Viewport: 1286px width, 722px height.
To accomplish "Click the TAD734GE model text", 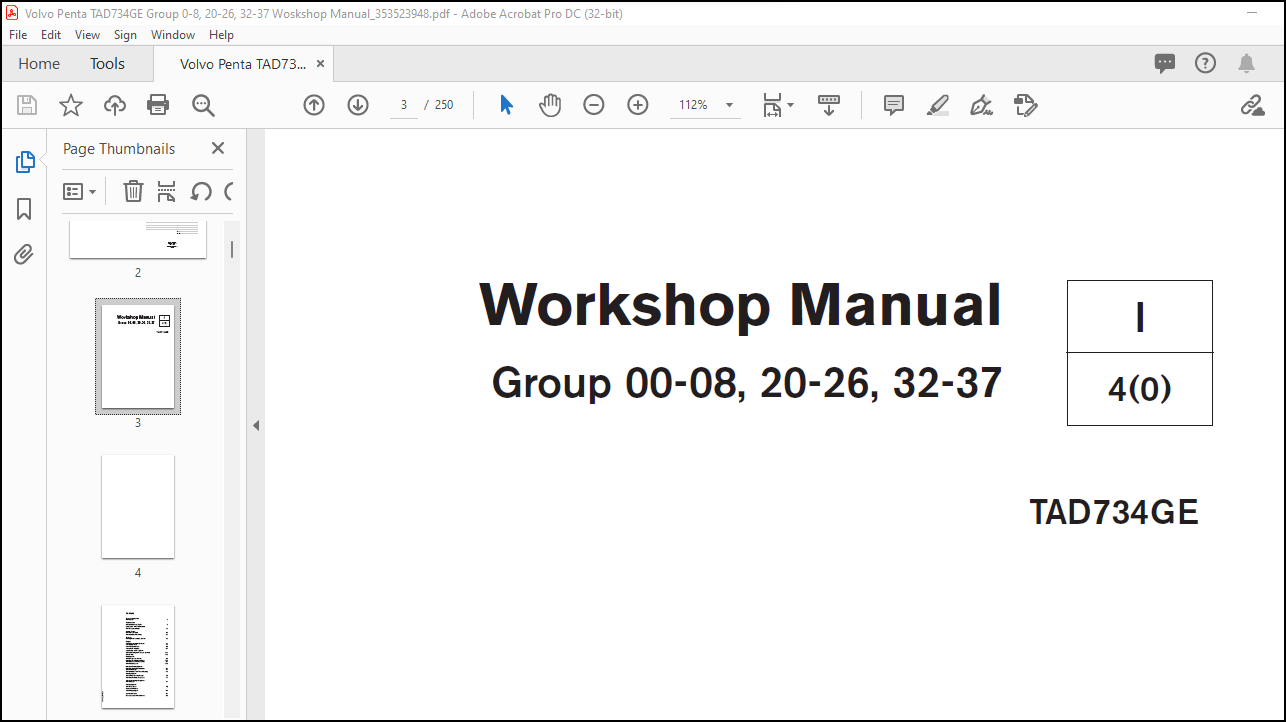I will (1114, 513).
